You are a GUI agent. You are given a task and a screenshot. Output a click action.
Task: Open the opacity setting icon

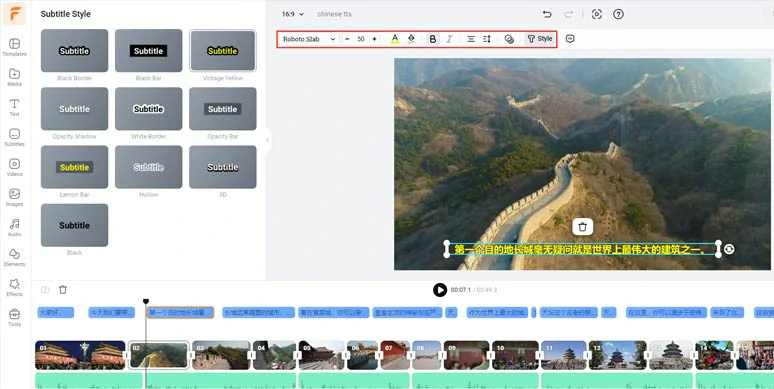[x=509, y=39]
